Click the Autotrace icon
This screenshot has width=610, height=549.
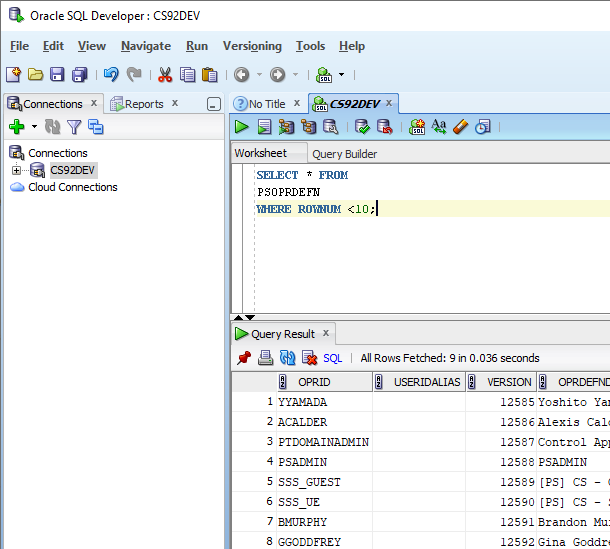tap(309, 127)
